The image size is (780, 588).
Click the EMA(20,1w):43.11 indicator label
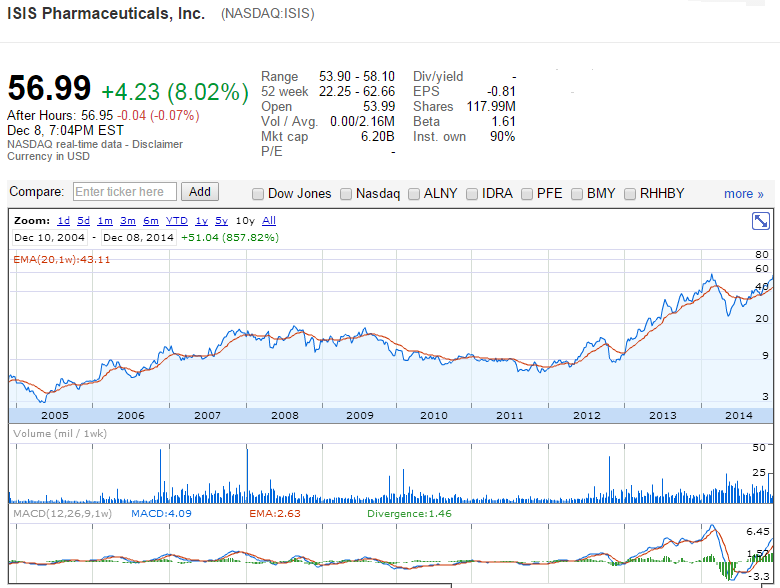point(62,260)
